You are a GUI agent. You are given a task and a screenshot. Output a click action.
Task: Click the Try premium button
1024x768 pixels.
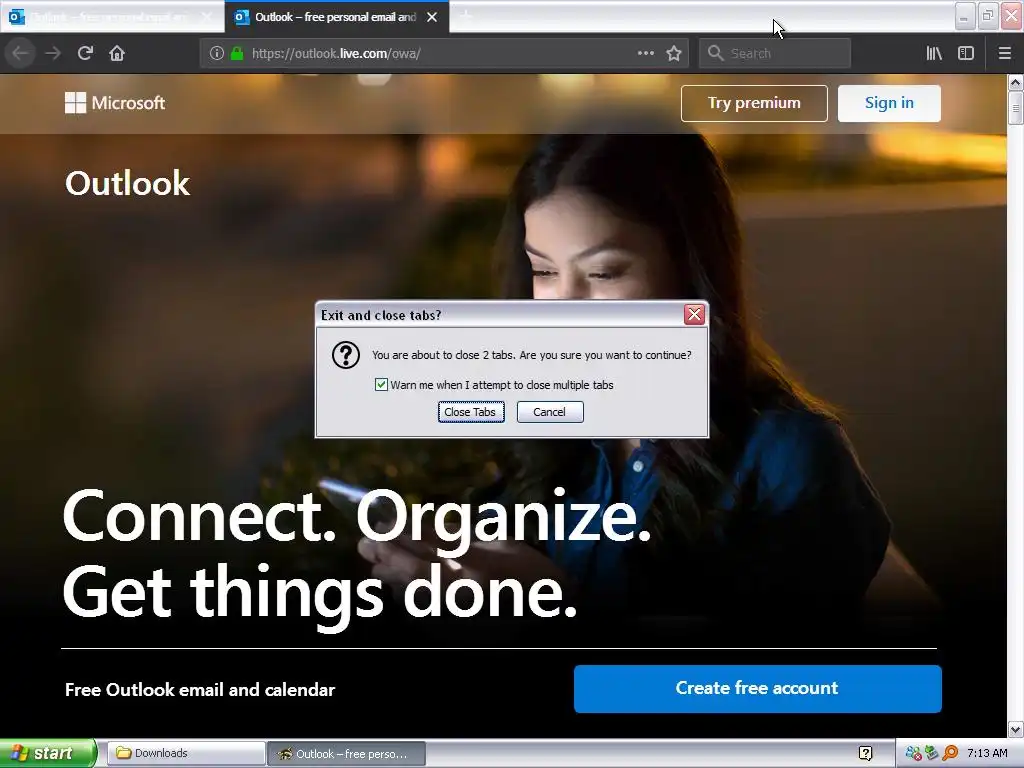click(x=754, y=103)
